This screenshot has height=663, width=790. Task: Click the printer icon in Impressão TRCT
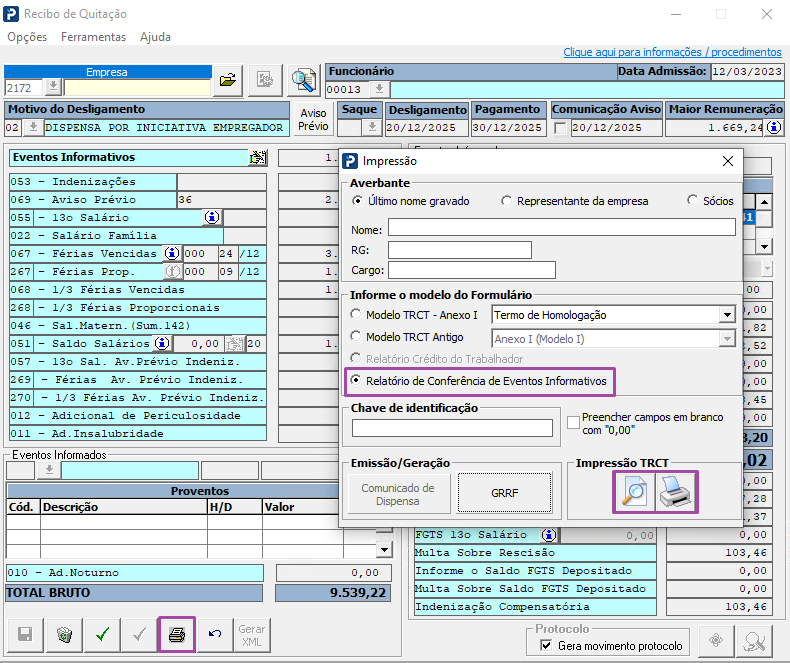(x=676, y=492)
